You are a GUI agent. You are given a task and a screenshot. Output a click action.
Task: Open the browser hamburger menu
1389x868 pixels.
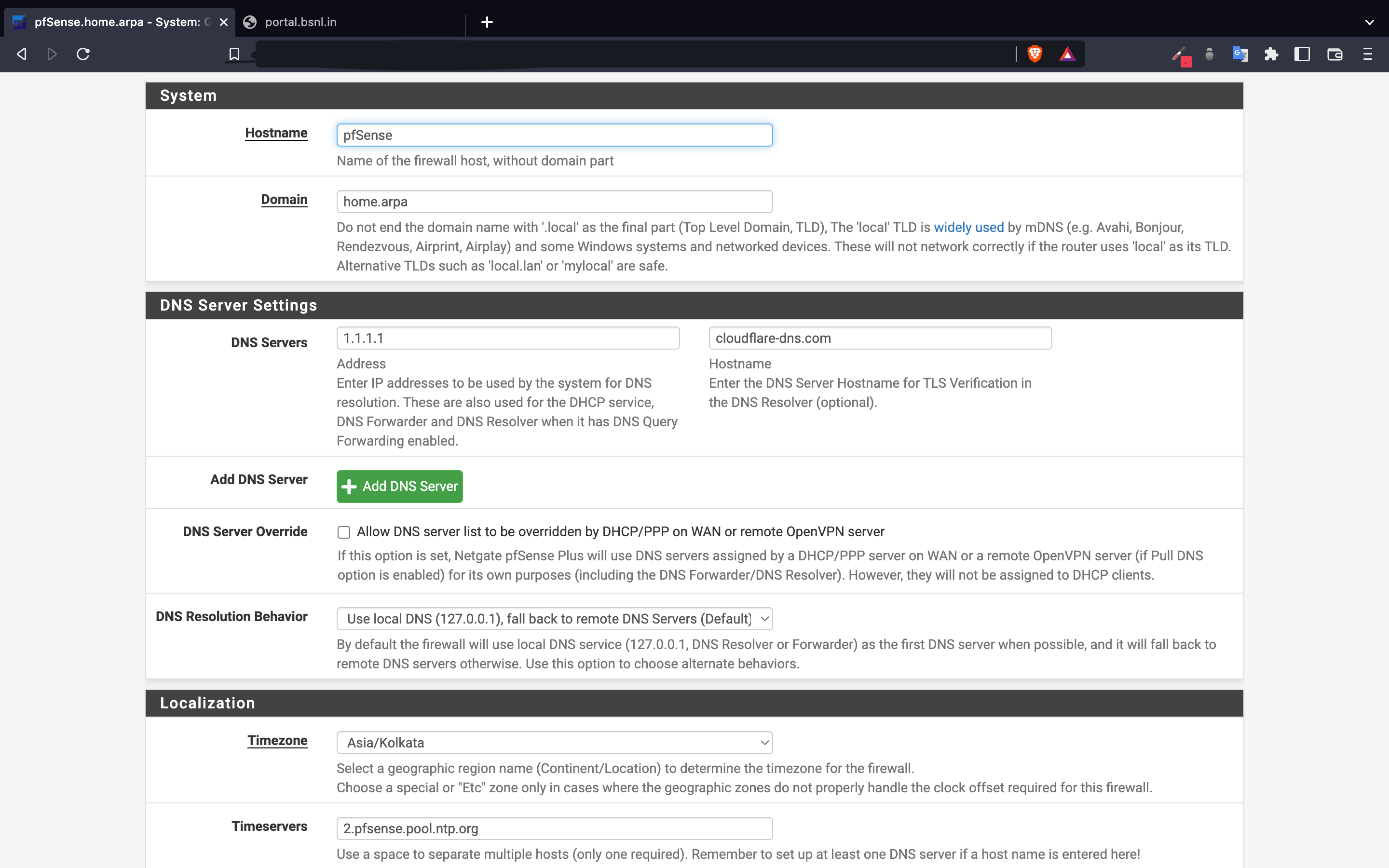[1368, 54]
